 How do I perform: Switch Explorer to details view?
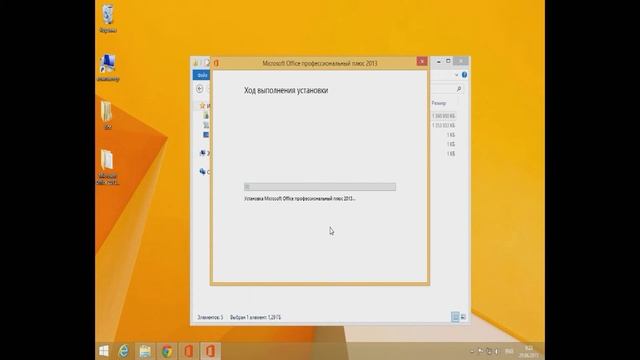point(455,317)
